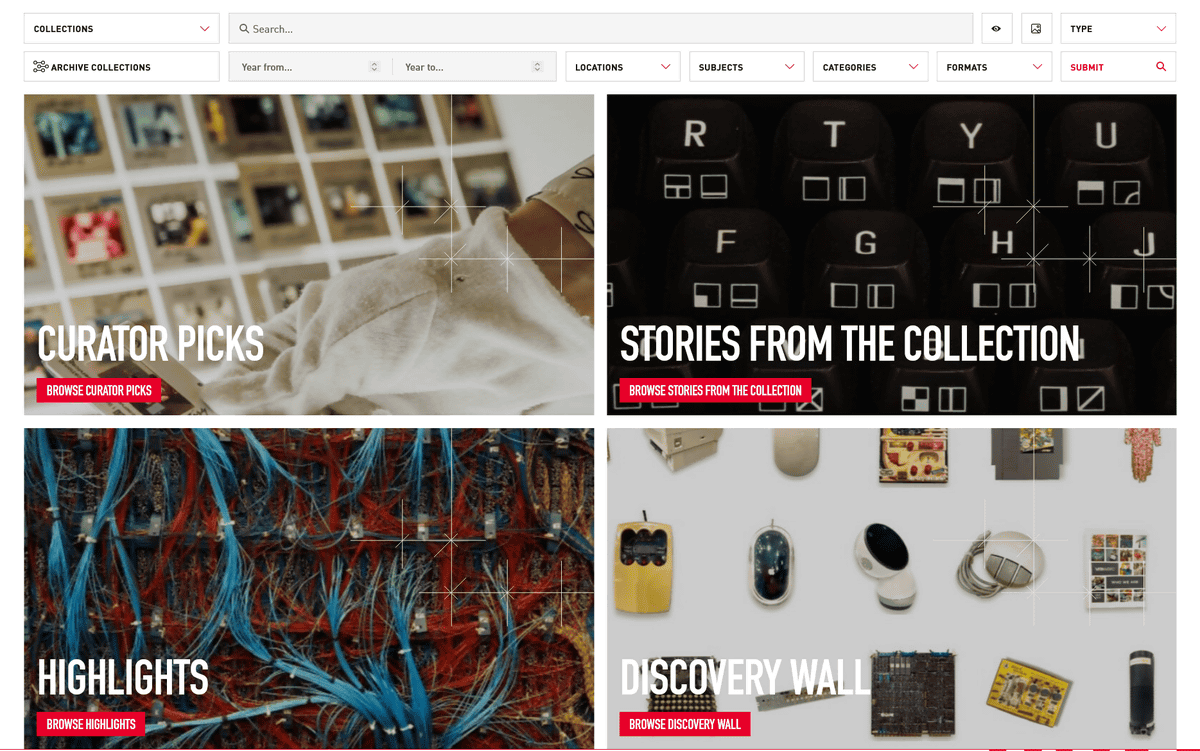Click the Year to stepper arrows
This screenshot has width=1200, height=751.
click(537, 67)
